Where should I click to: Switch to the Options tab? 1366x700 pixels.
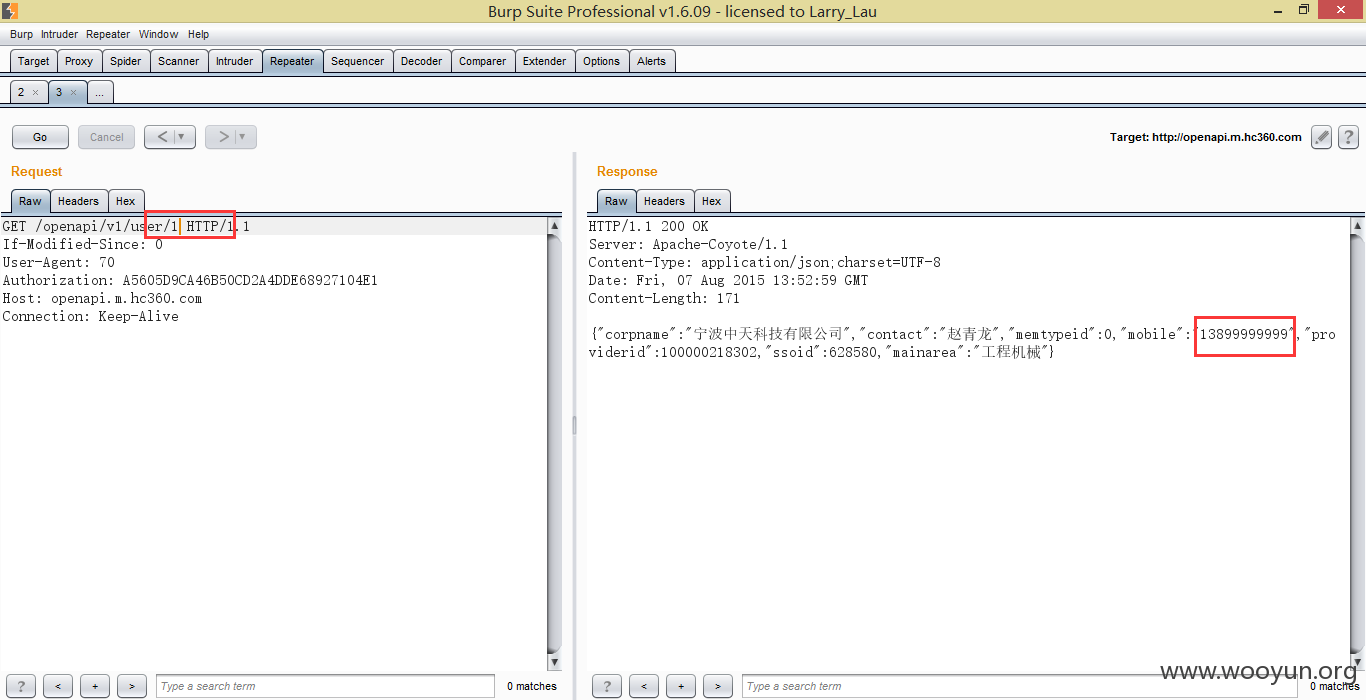pyautogui.click(x=601, y=61)
